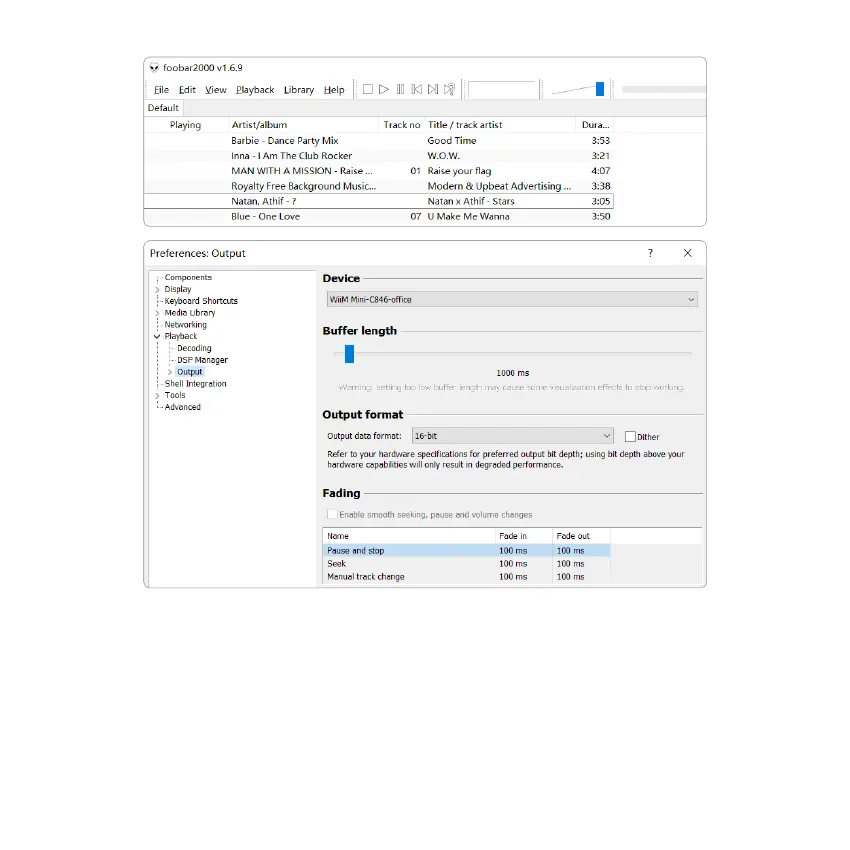Select the Inna - I Am The Club Rocker row
The height and width of the screenshot is (850, 850).
379,156
